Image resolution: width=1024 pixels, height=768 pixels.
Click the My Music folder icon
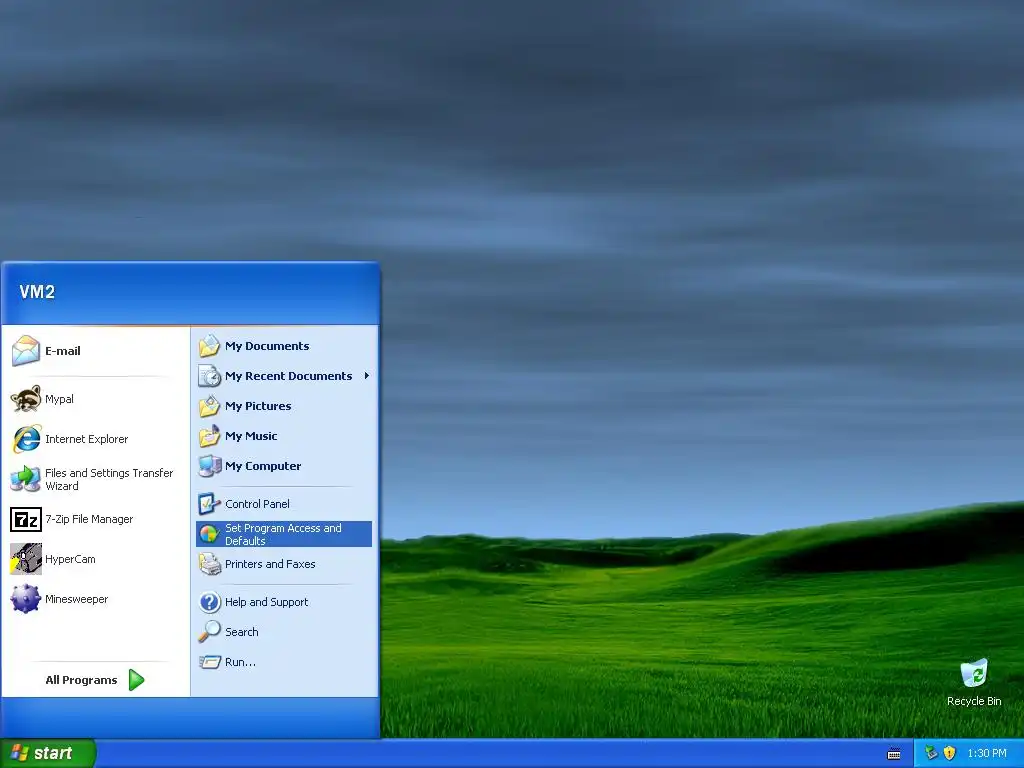(209, 436)
